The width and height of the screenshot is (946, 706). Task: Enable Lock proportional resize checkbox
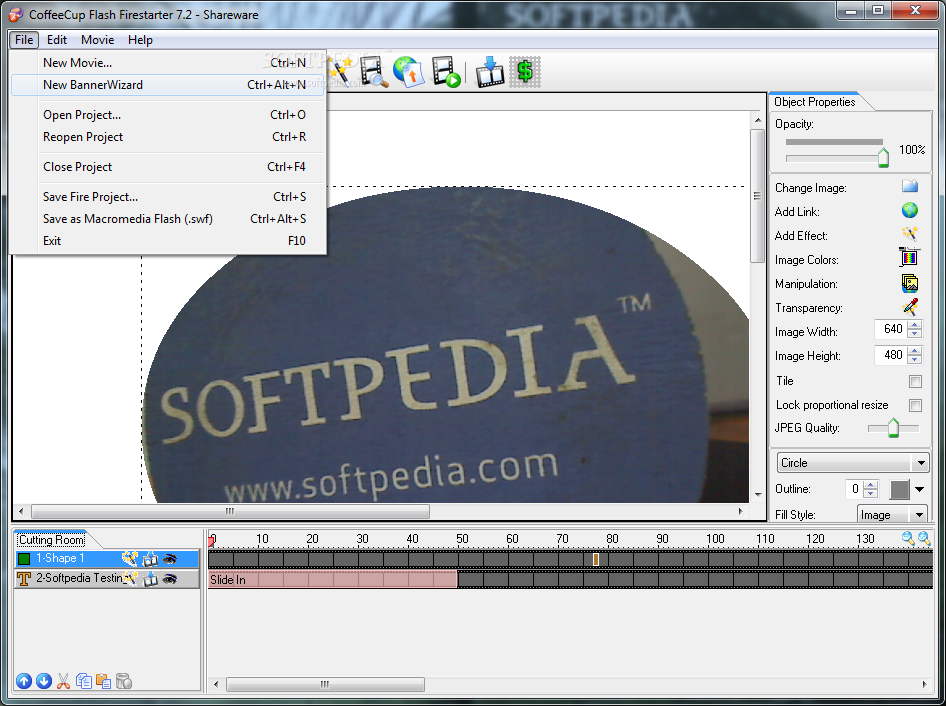[915, 405]
